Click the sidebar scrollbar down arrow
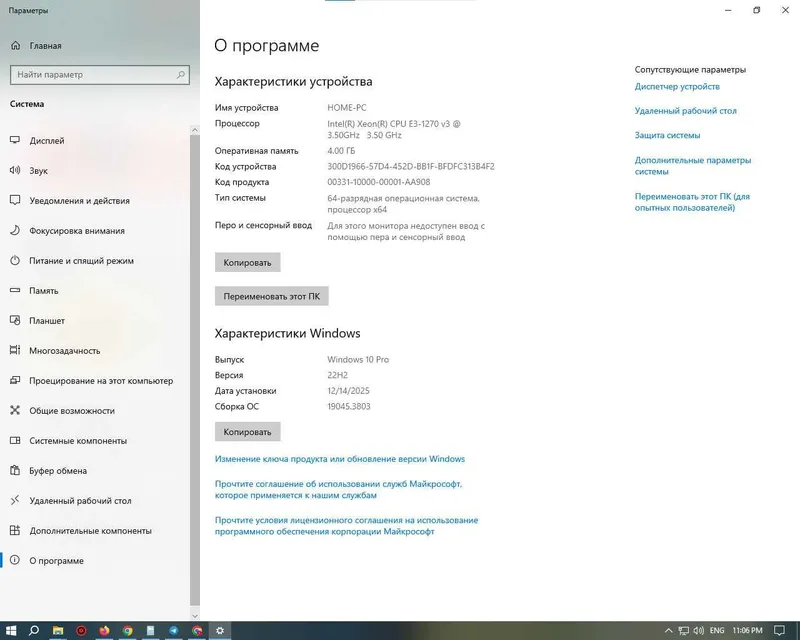 click(194, 616)
